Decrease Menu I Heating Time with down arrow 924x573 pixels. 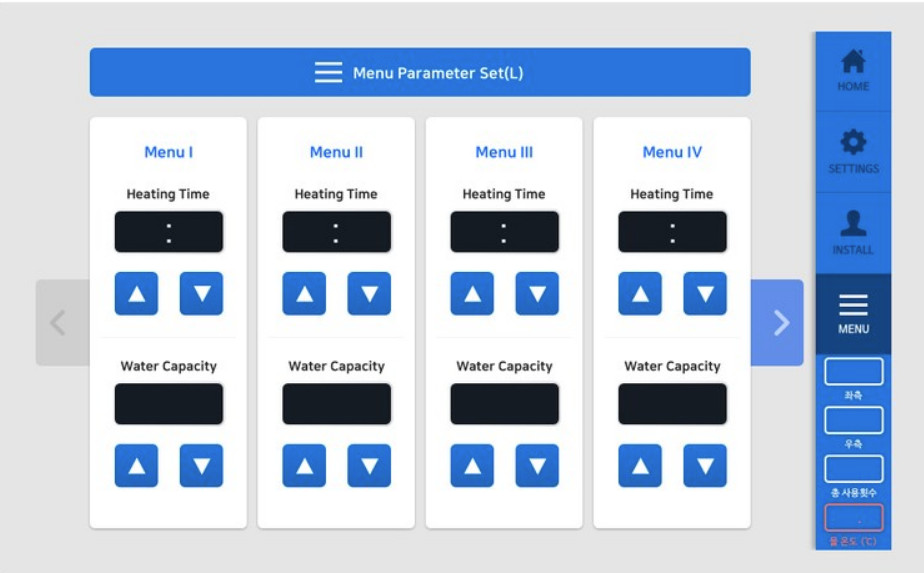click(202, 294)
